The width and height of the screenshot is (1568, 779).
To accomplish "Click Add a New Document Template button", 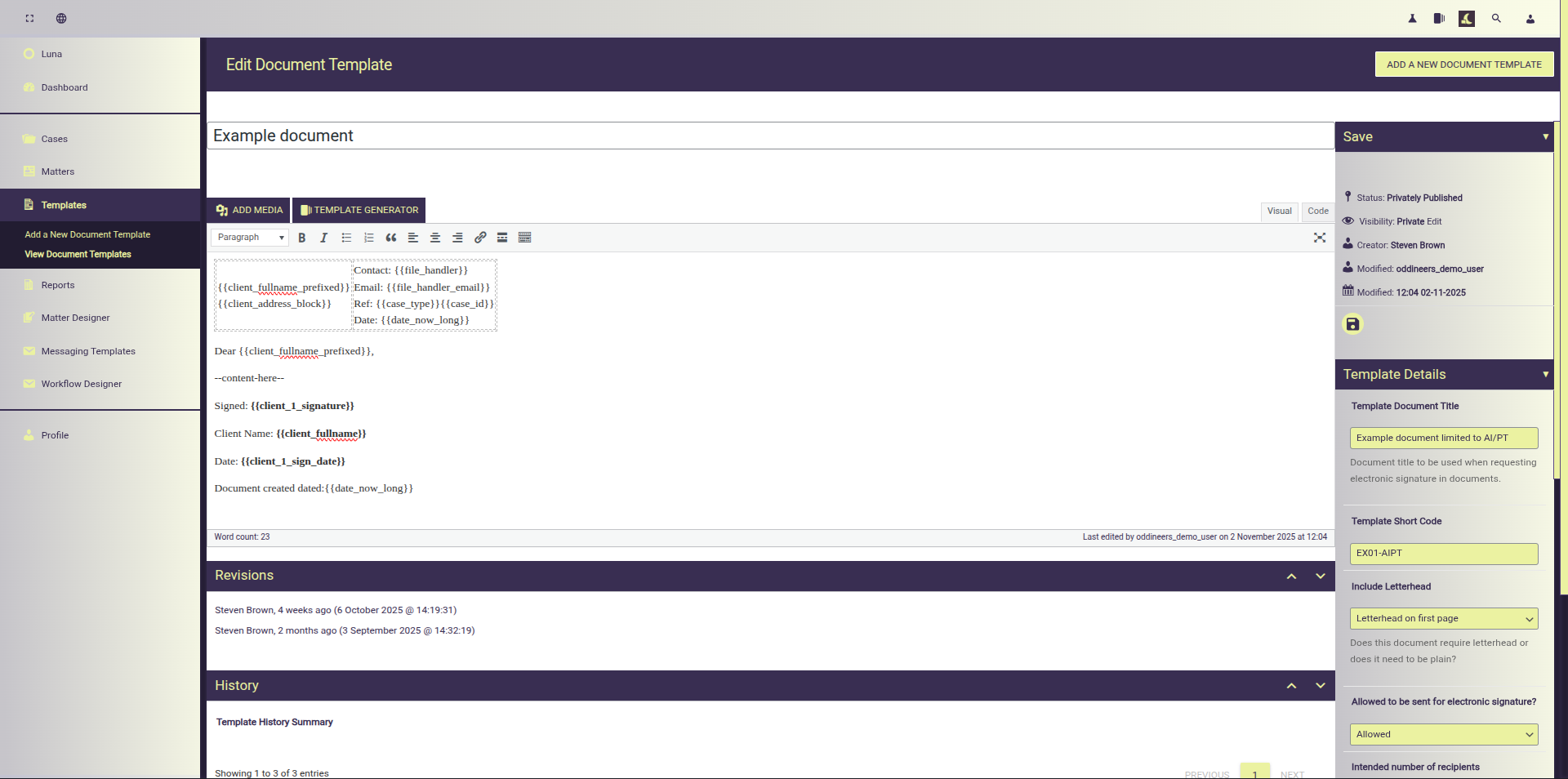I will click(x=1463, y=65).
